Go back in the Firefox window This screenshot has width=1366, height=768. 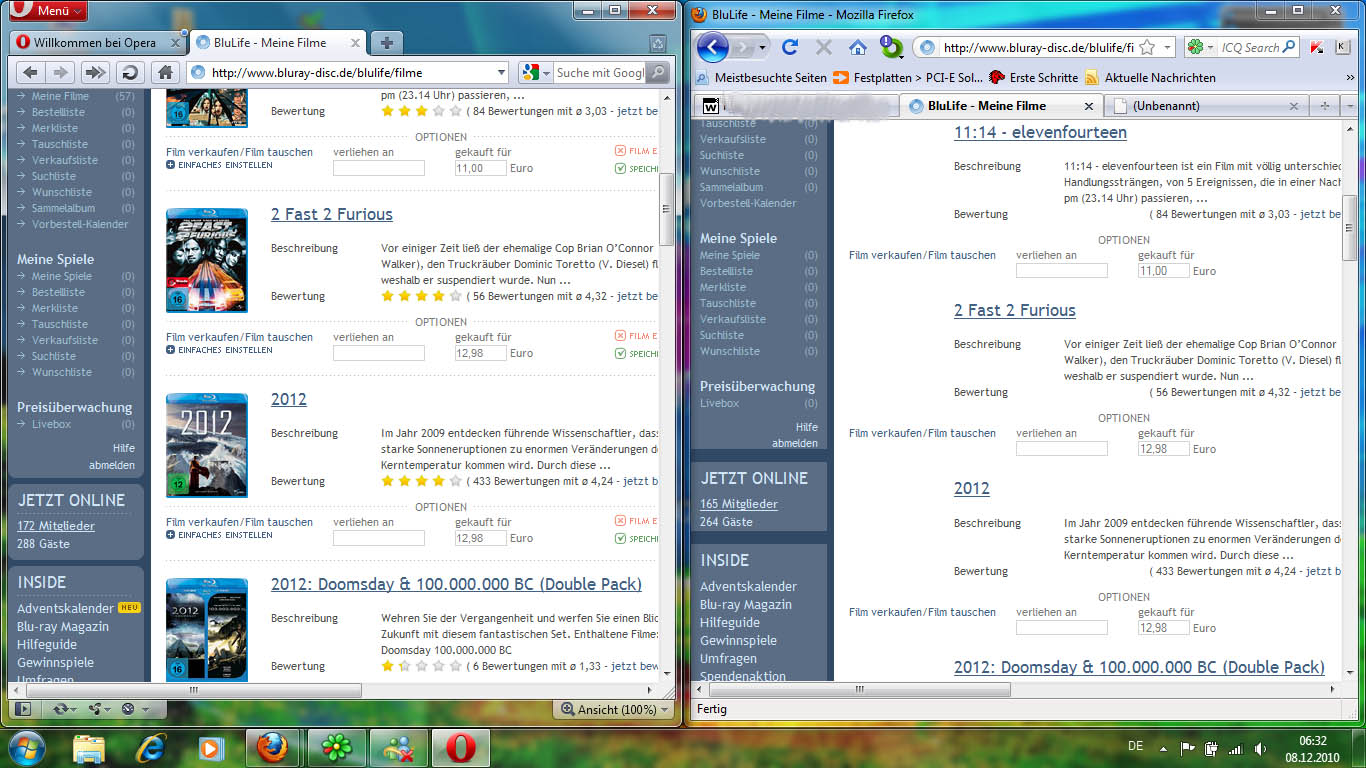[x=712, y=47]
